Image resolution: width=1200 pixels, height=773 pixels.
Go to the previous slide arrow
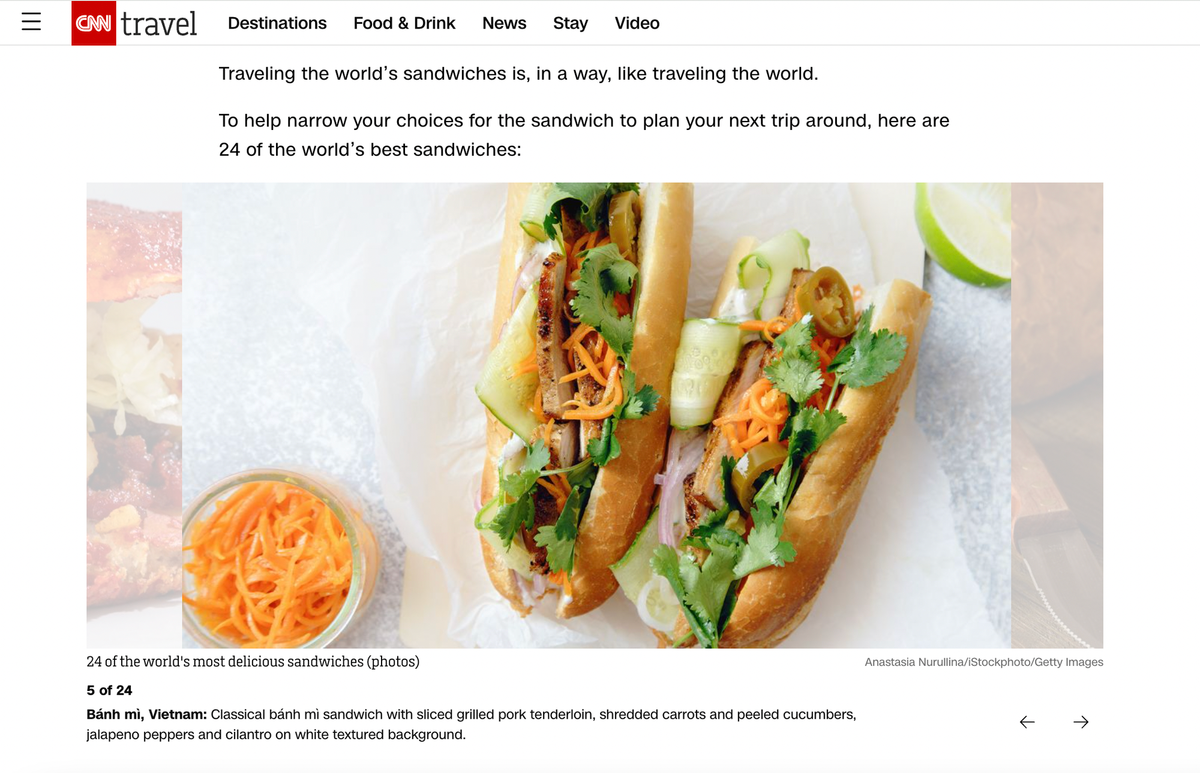[1027, 722]
